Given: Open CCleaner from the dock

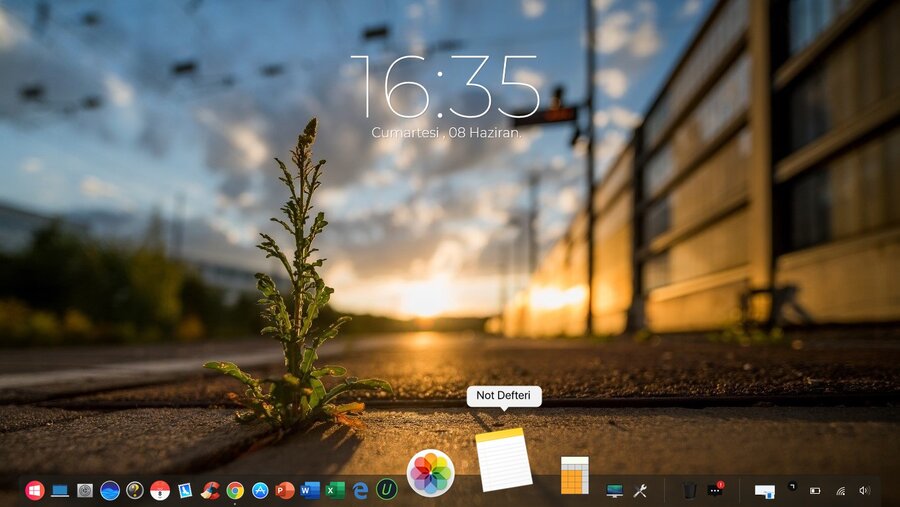Looking at the screenshot, I should [x=210, y=490].
